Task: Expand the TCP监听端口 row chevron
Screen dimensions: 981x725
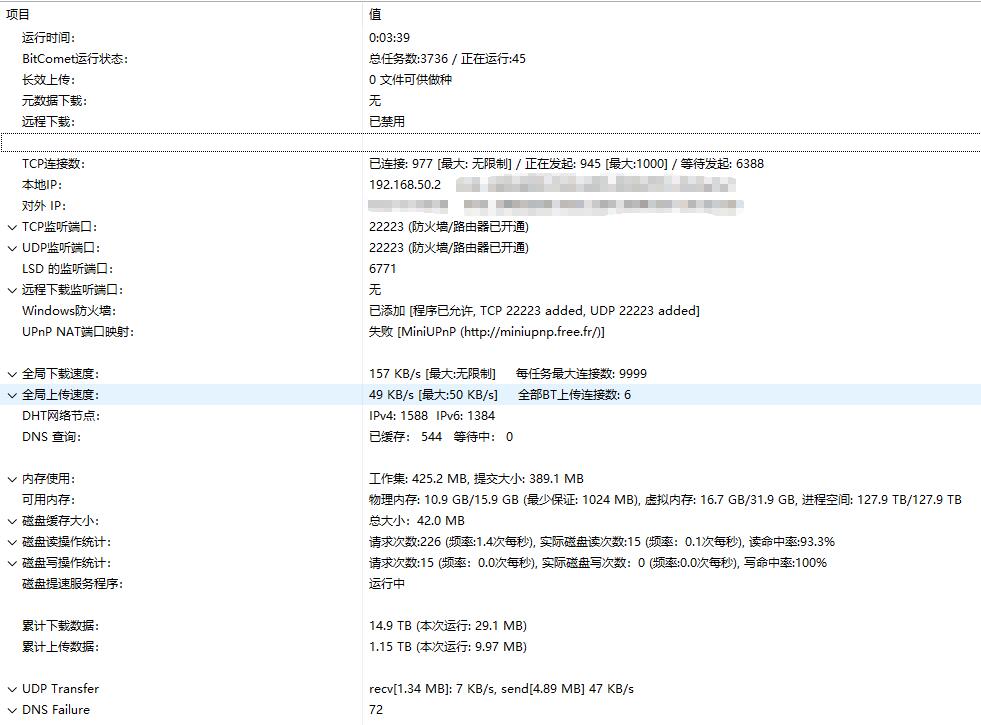Action: tap(12, 227)
